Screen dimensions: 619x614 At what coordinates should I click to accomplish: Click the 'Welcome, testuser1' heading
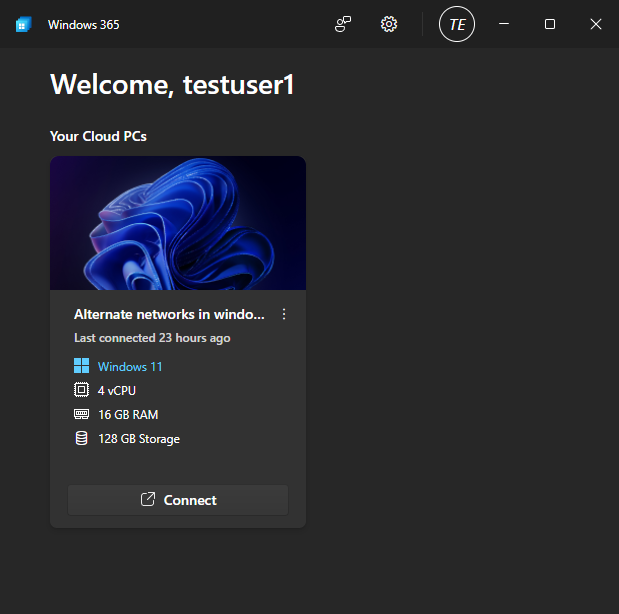172,84
